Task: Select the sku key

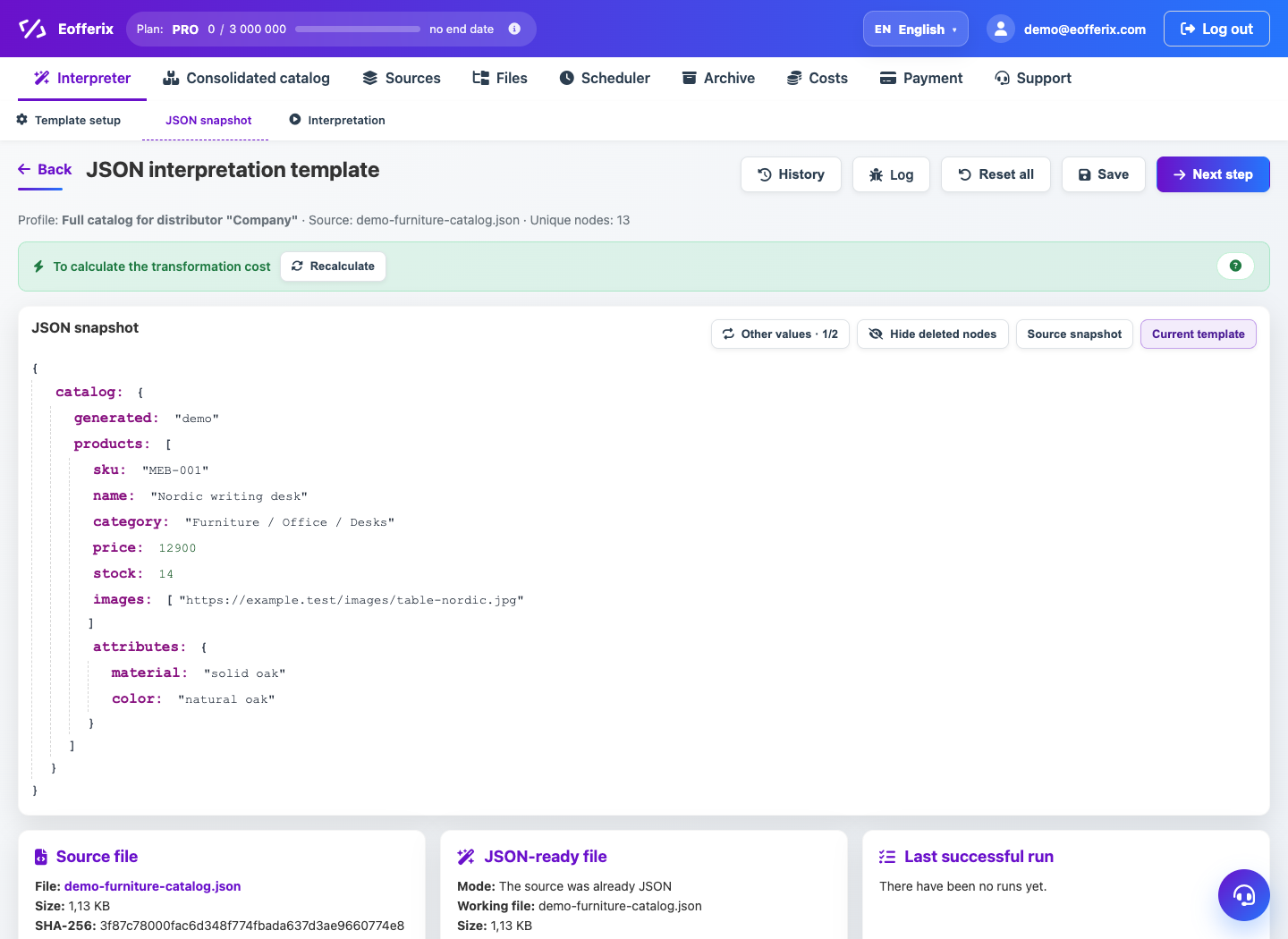Action: pos(109,469)
